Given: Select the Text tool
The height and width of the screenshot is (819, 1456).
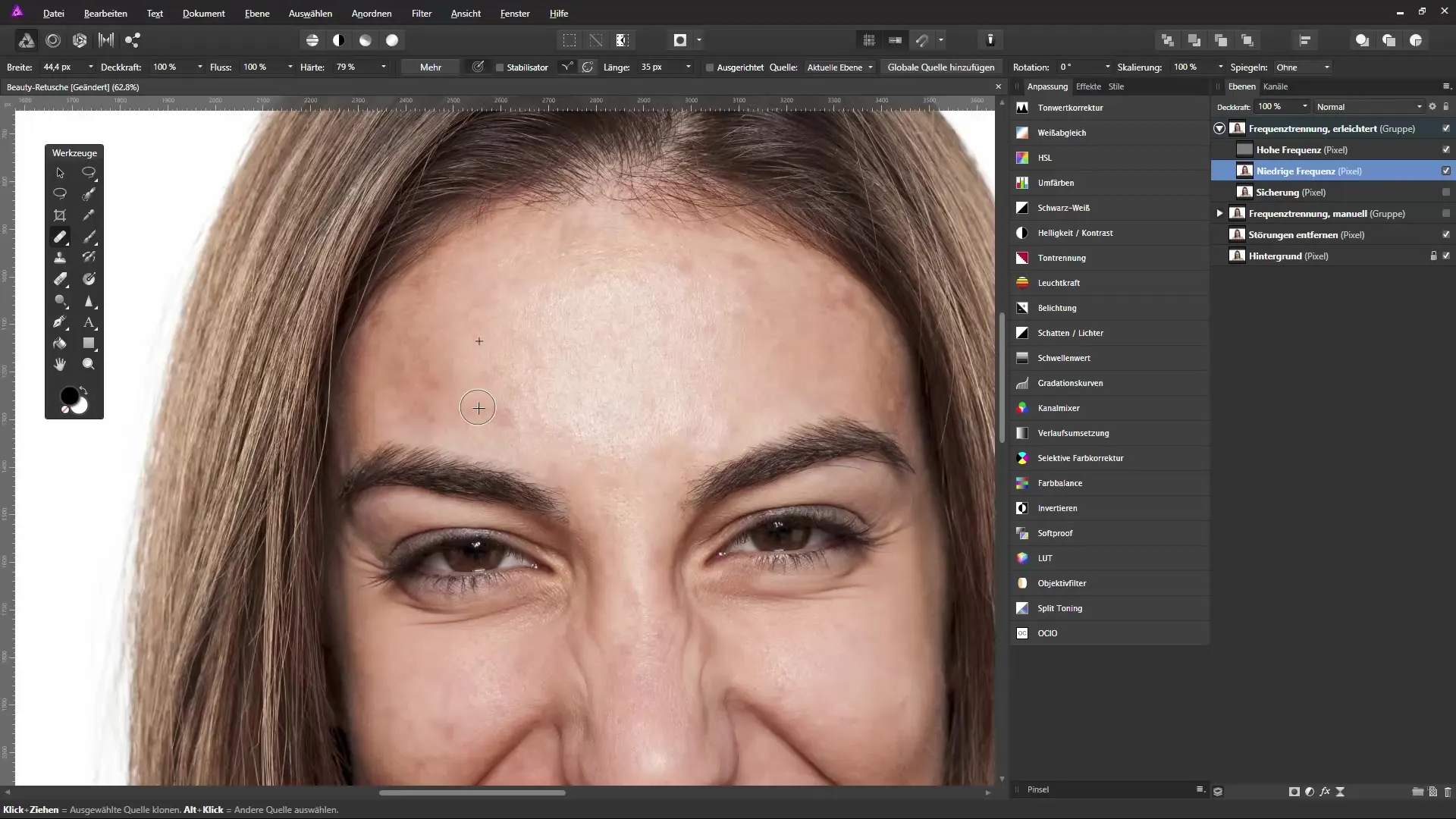Looking at the screenshot, I should pyautogui.click(x=89, y=322).
